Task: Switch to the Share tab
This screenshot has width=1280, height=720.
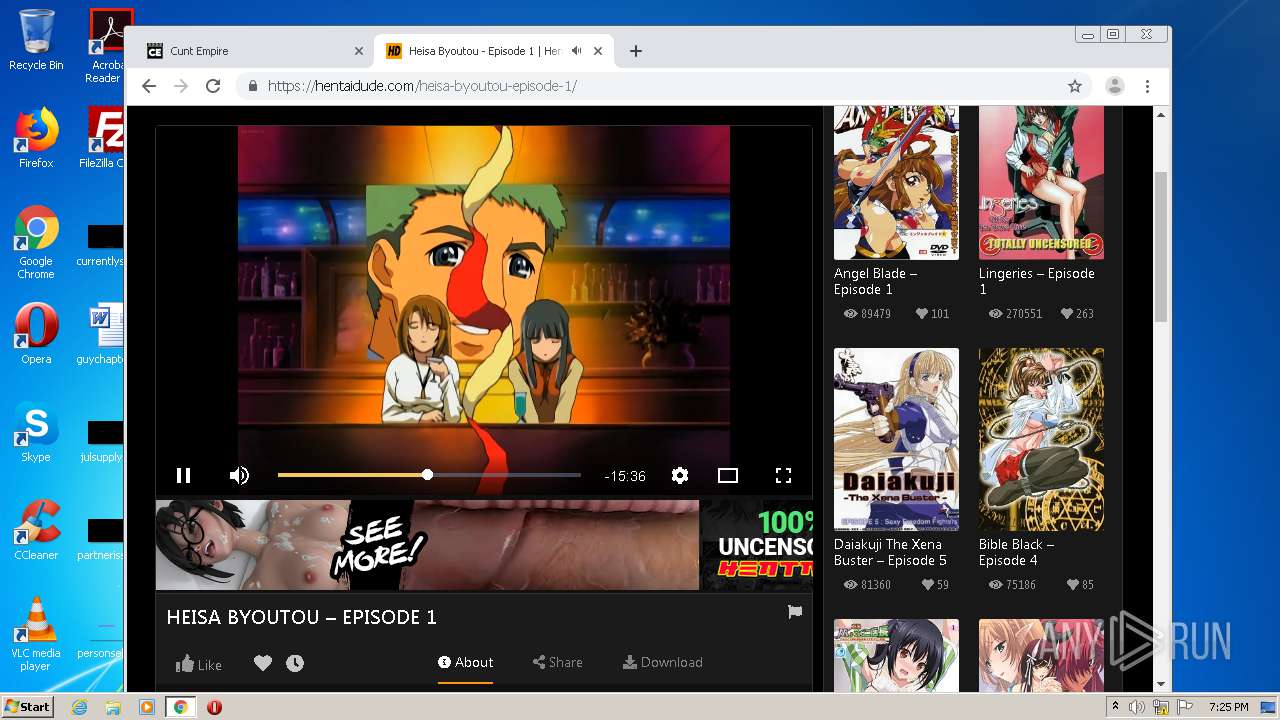Action: (558, 662)
